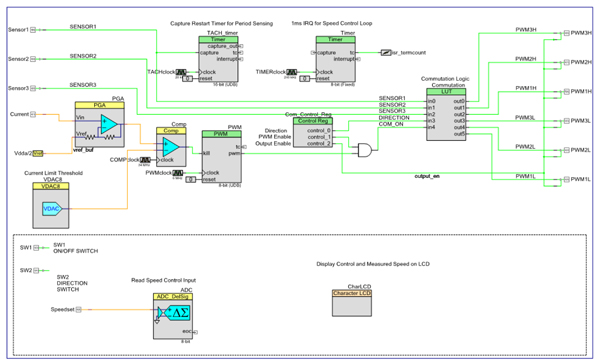Click the 'Commutation Logic' annotation

click(x=445, y=78)
